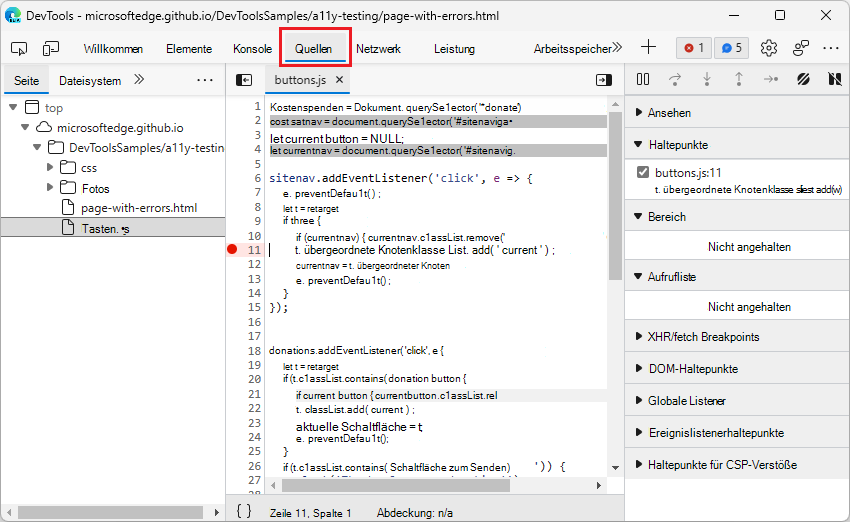Select the microsoftedge.github.io domain label
Viewport: 850px width, 522px height.
point(120,128)
